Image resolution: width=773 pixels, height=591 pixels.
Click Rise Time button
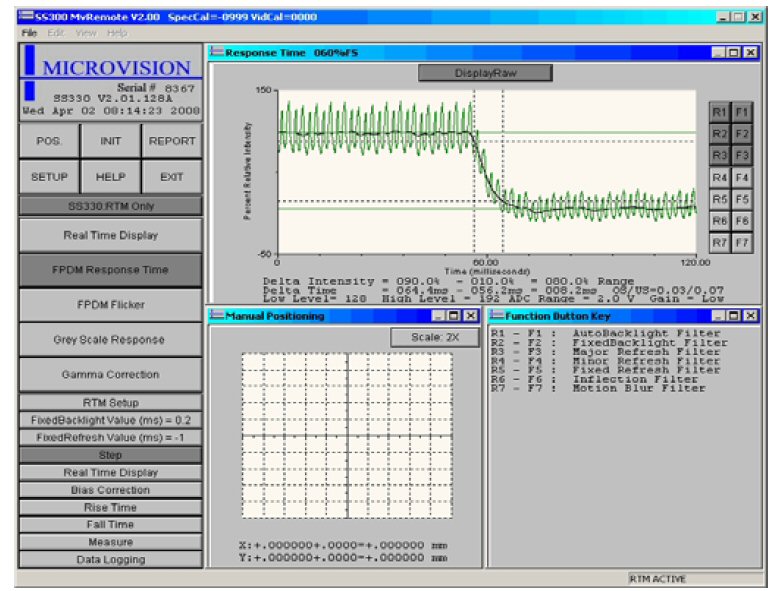pos(111,507)
